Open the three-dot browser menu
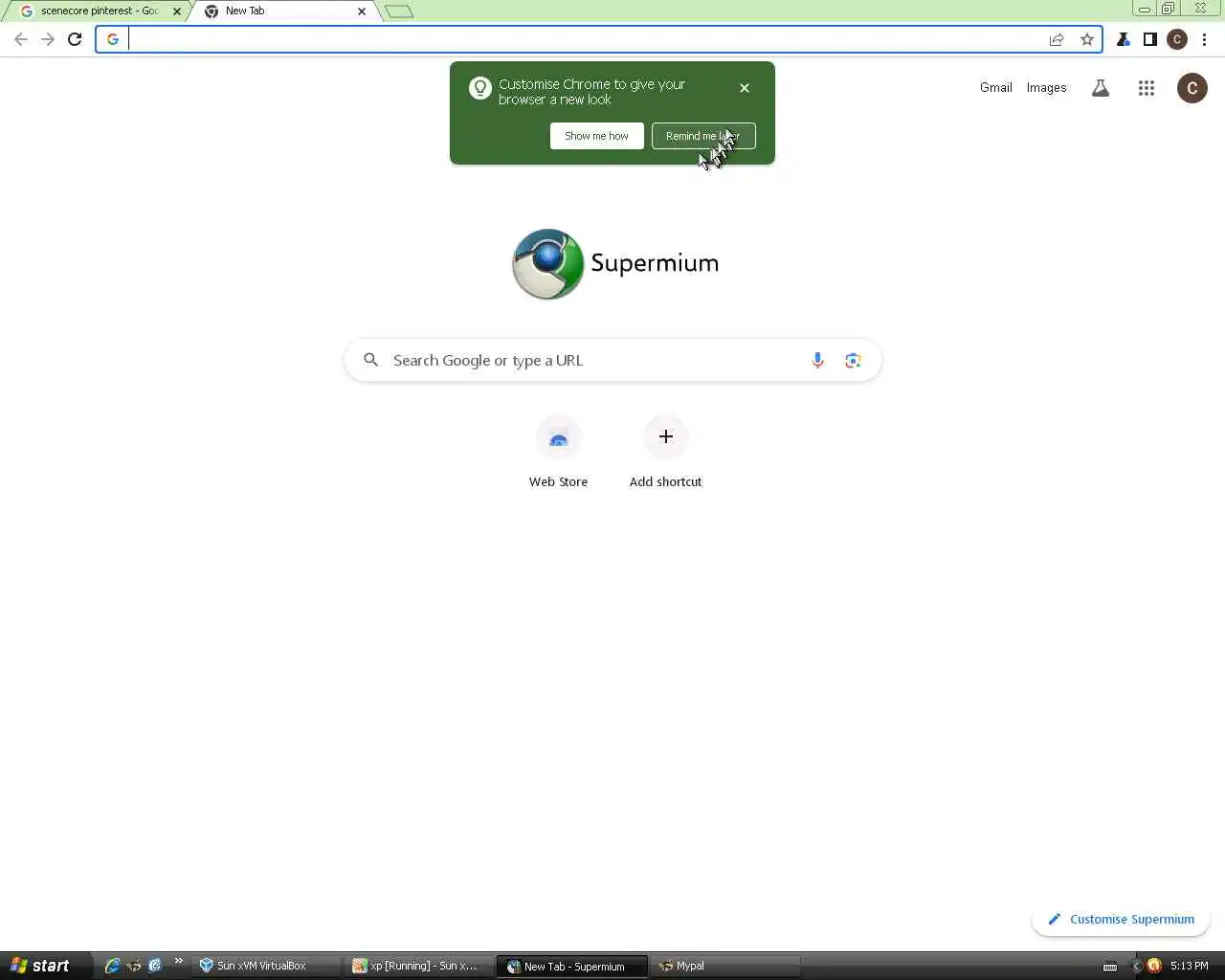The height and width of the screenshot is (980, 1225). coord(1205,39)
